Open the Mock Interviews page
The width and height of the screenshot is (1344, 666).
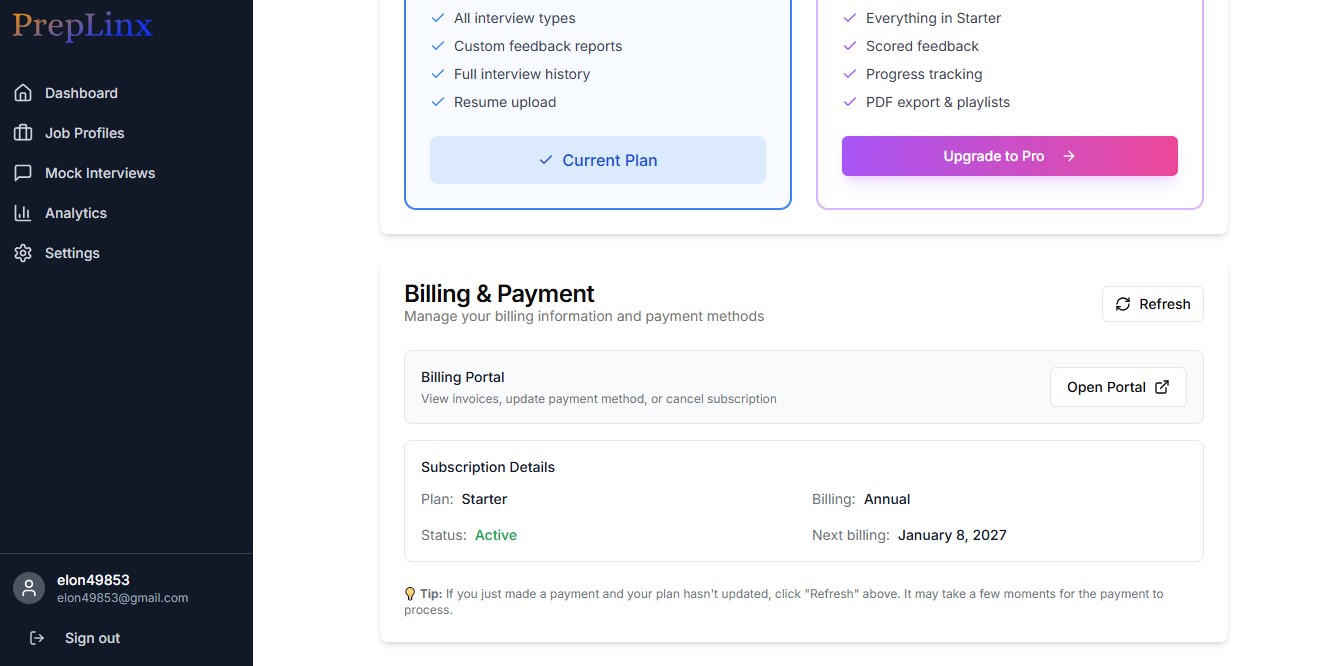[100, 173]
